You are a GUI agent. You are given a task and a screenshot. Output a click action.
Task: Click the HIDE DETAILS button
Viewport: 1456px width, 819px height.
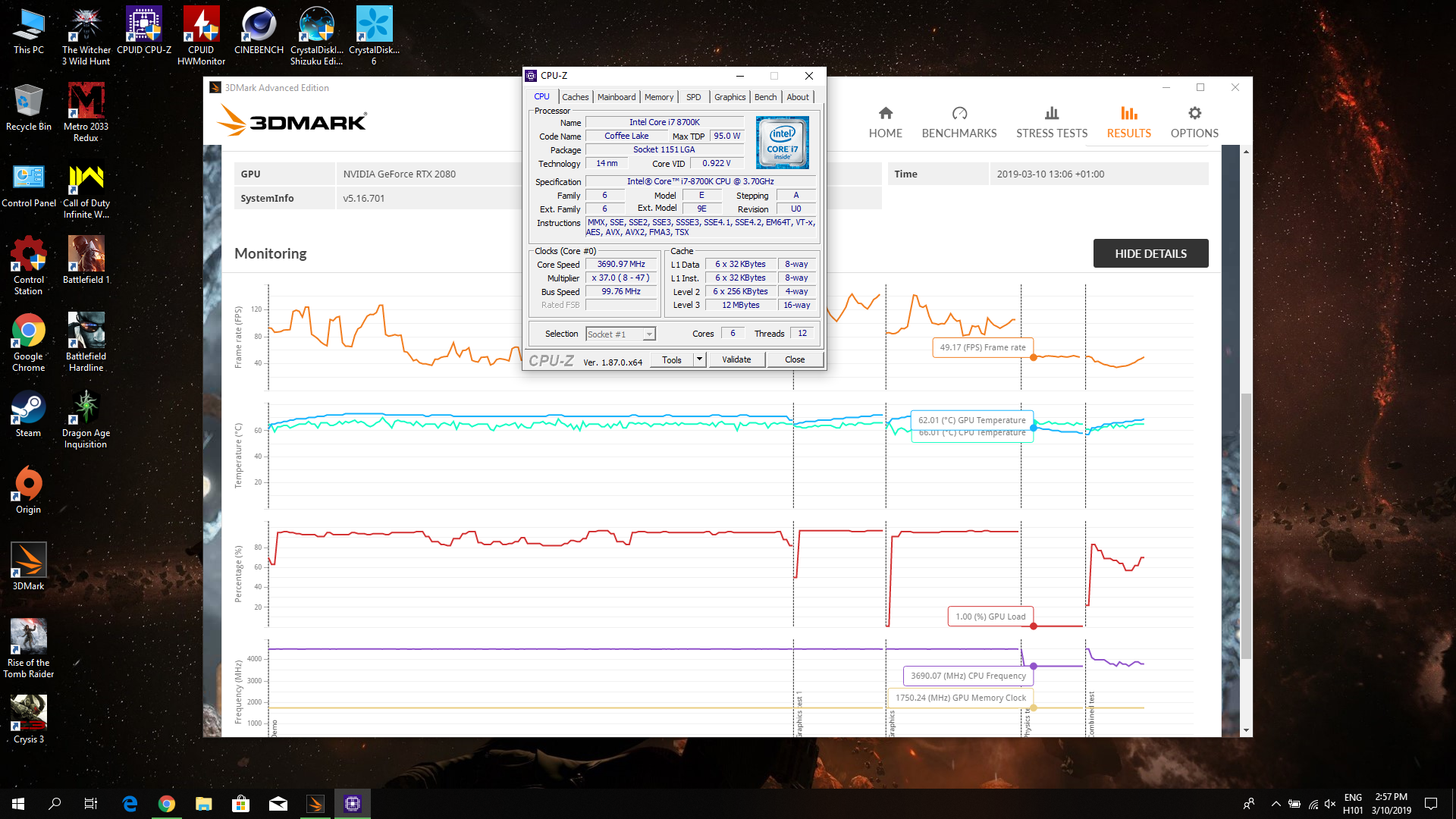(1150, 254)
